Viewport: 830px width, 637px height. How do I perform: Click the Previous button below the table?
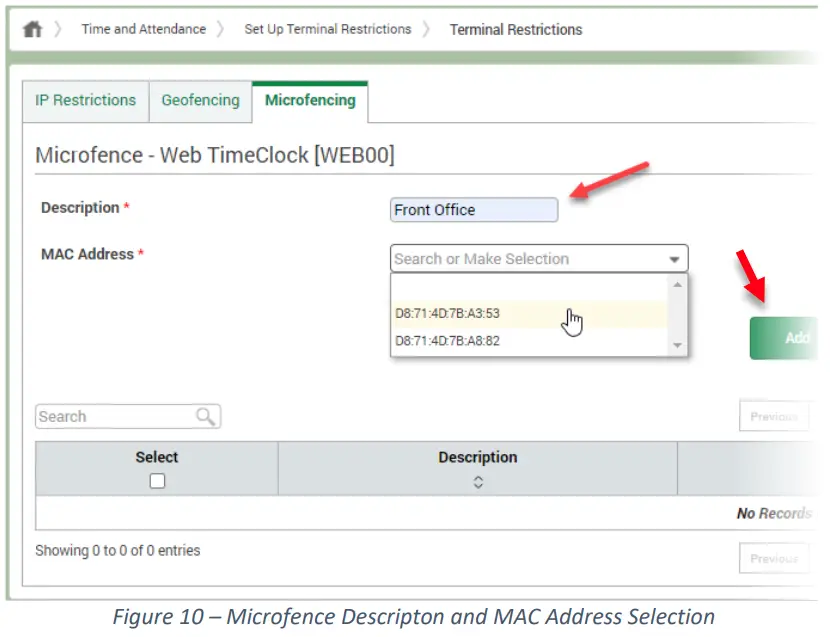pos(774,558)
